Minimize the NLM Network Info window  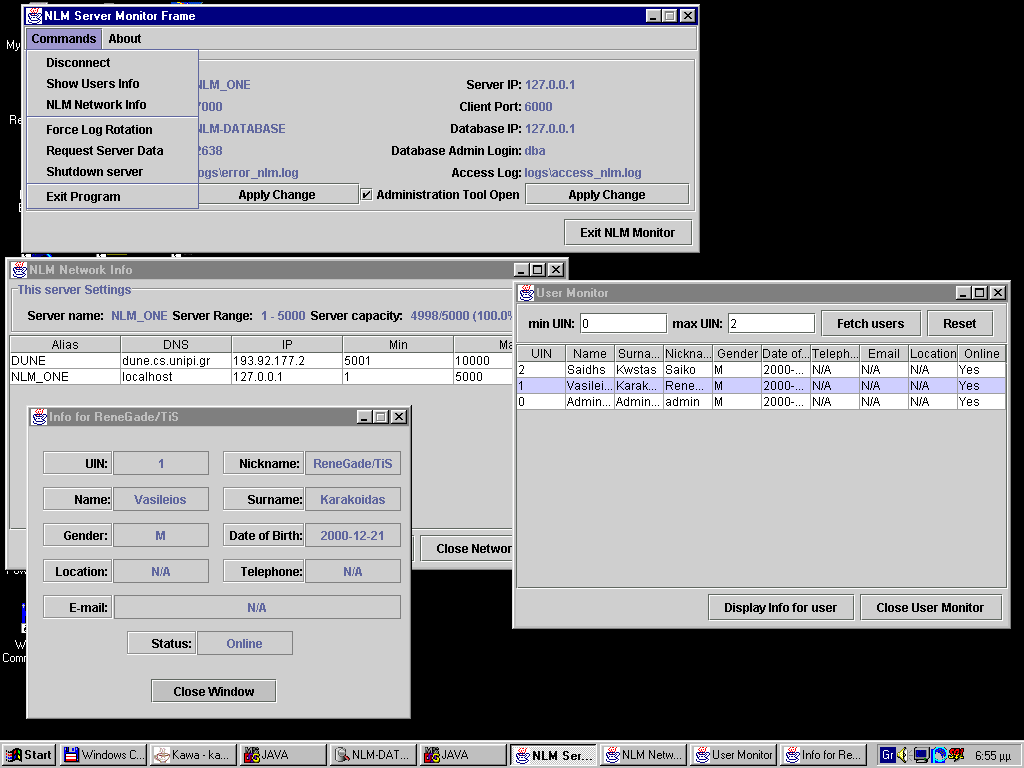(521, 270)
